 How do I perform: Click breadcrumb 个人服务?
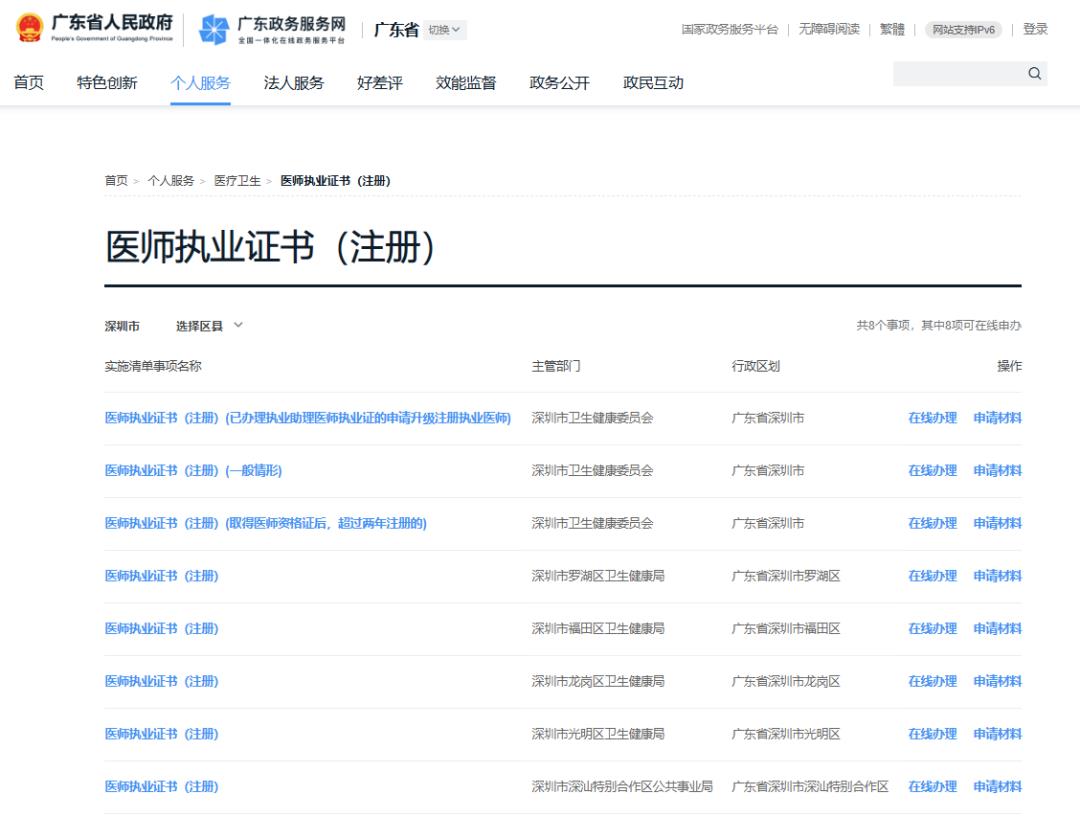(x=171, y=180)
